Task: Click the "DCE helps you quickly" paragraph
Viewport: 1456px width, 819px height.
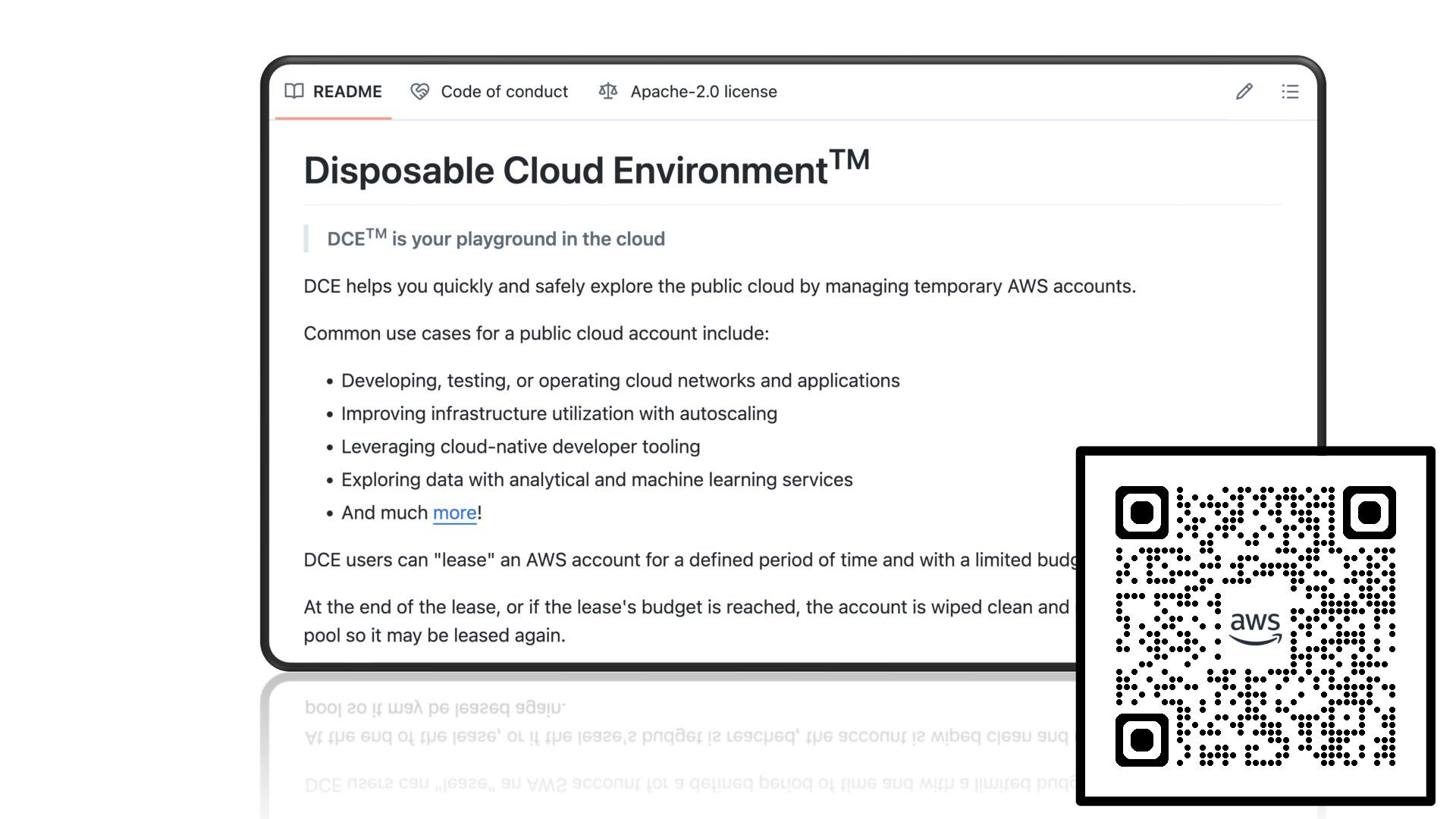Action: pyautogui.click(x=719, y=287)
